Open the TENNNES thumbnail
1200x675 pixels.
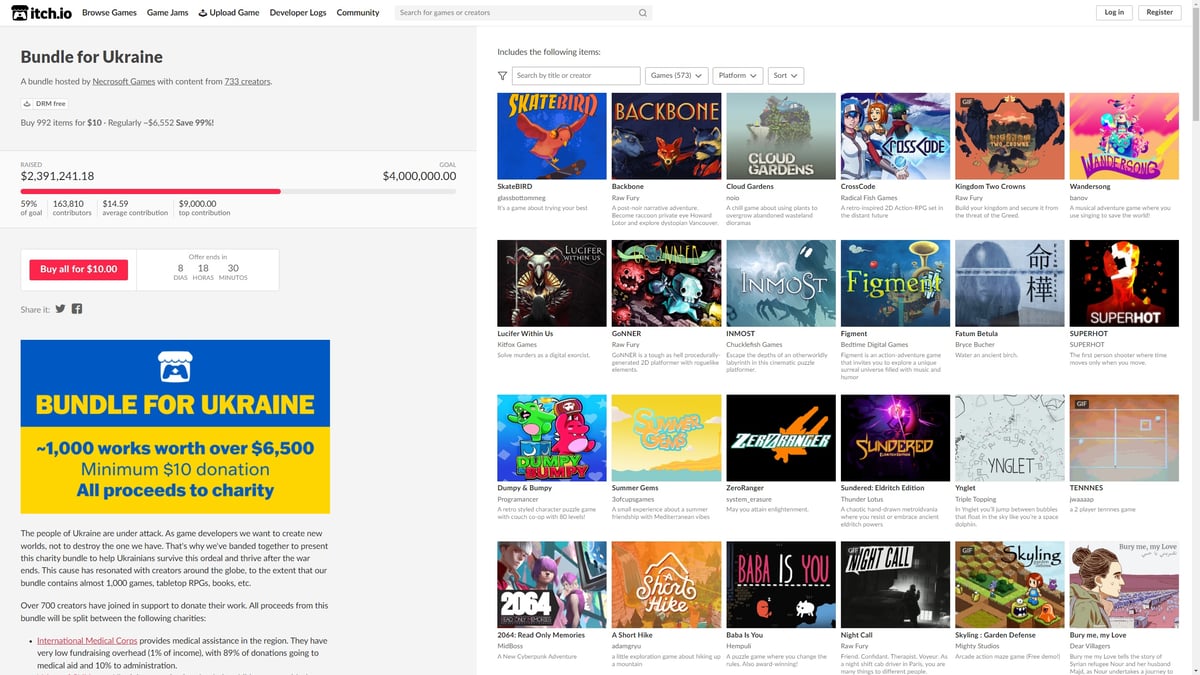tap(1124, 438)
